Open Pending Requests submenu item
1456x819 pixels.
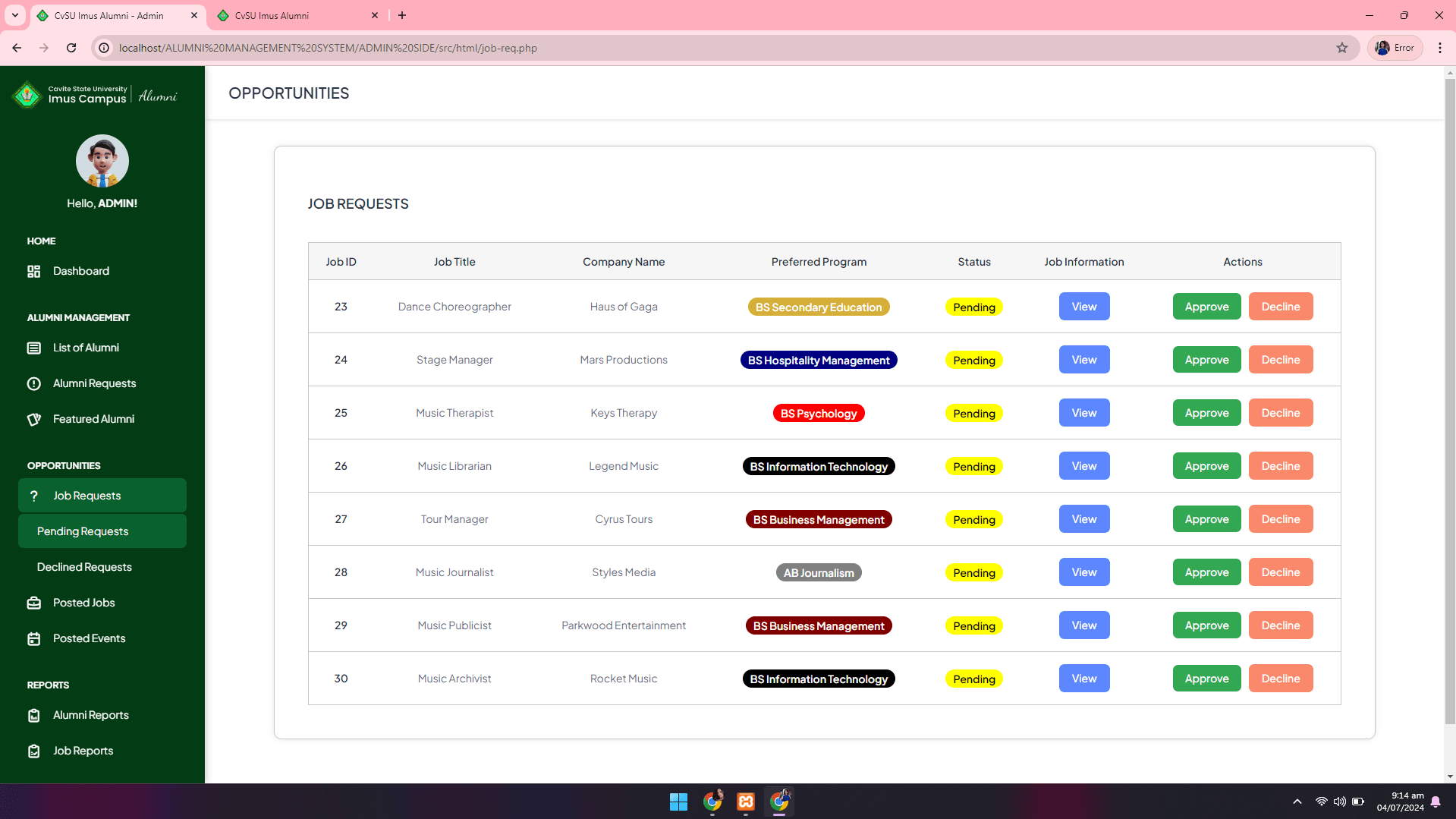tap(102, 531)
